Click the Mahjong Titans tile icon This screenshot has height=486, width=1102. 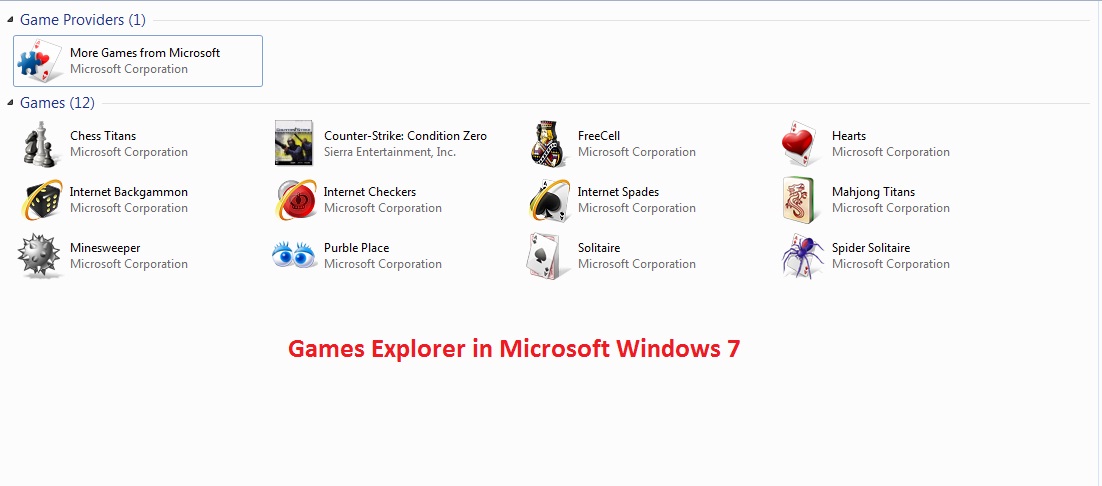pyautogui.click(x=802, y=200)
